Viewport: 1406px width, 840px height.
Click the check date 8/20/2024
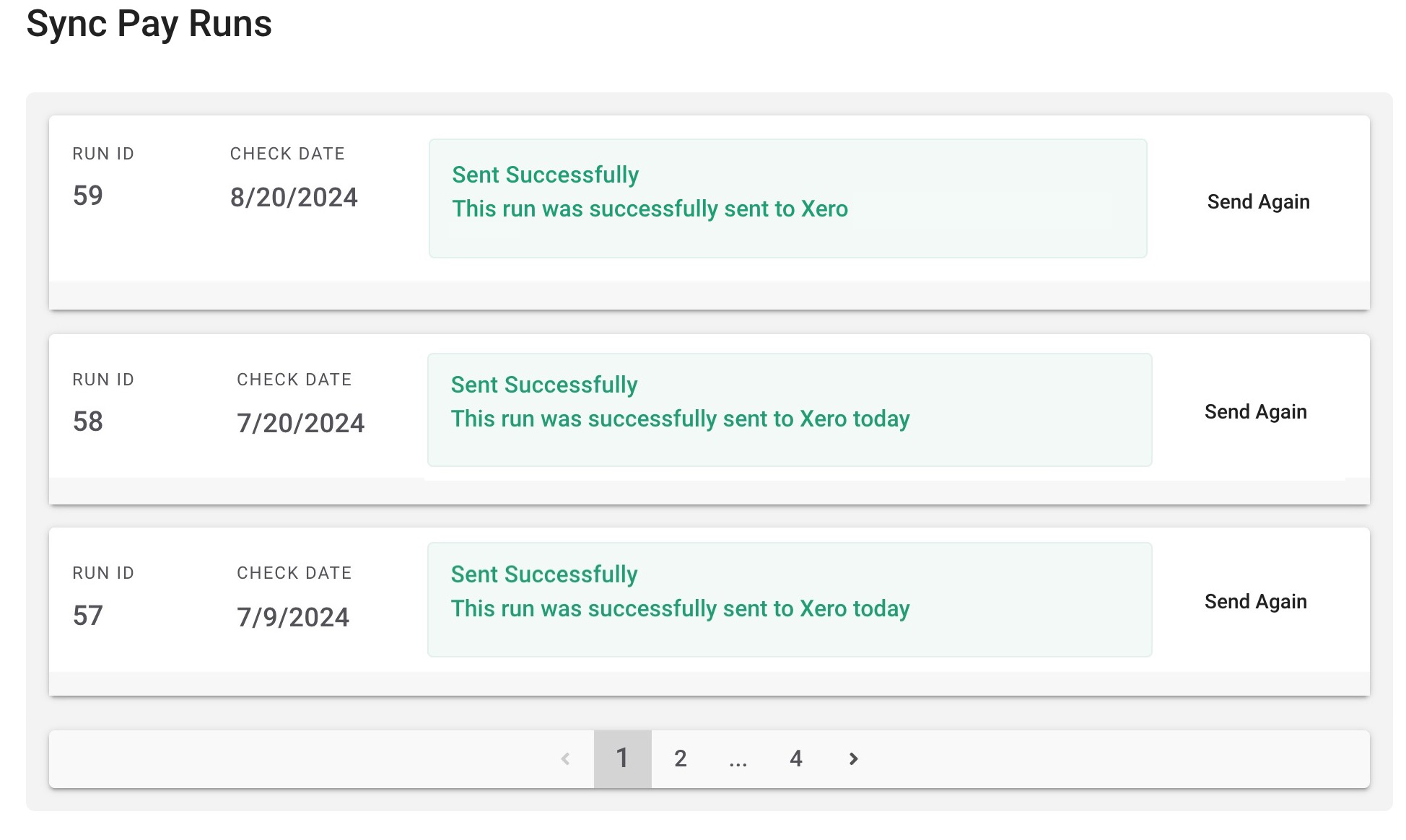[x=294, y=197]
